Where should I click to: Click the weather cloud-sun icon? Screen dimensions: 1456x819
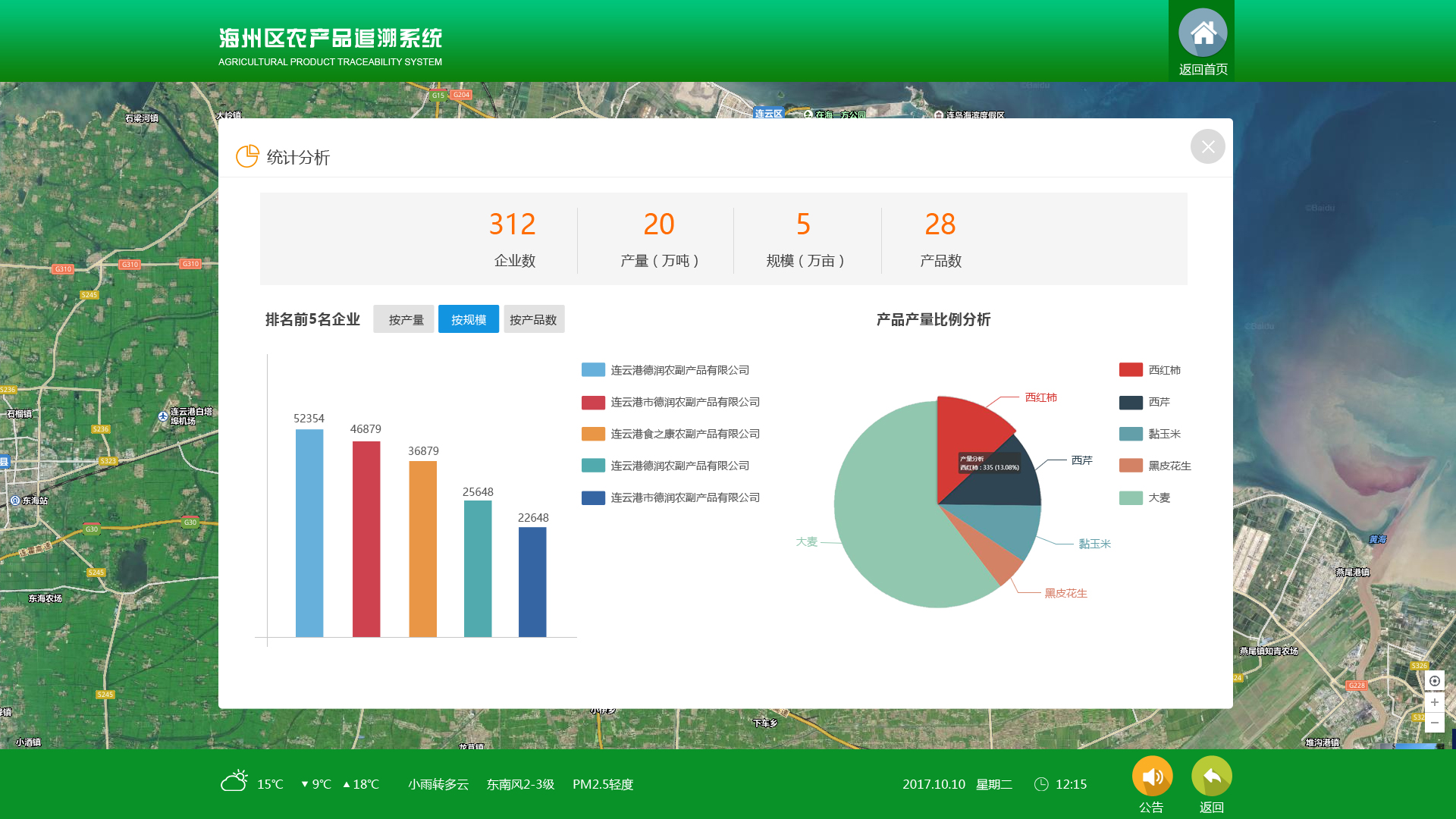click(x=234, y=781)
